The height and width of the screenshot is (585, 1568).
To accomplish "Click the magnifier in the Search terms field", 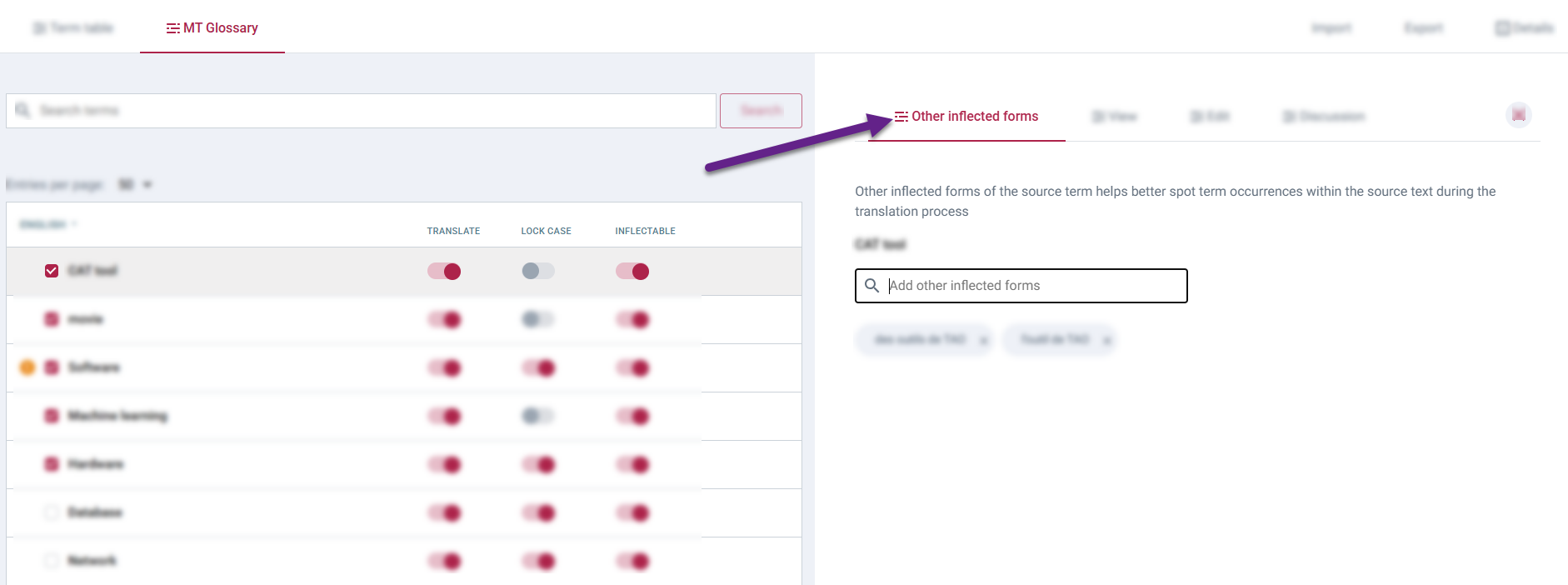I will point(22,109).
